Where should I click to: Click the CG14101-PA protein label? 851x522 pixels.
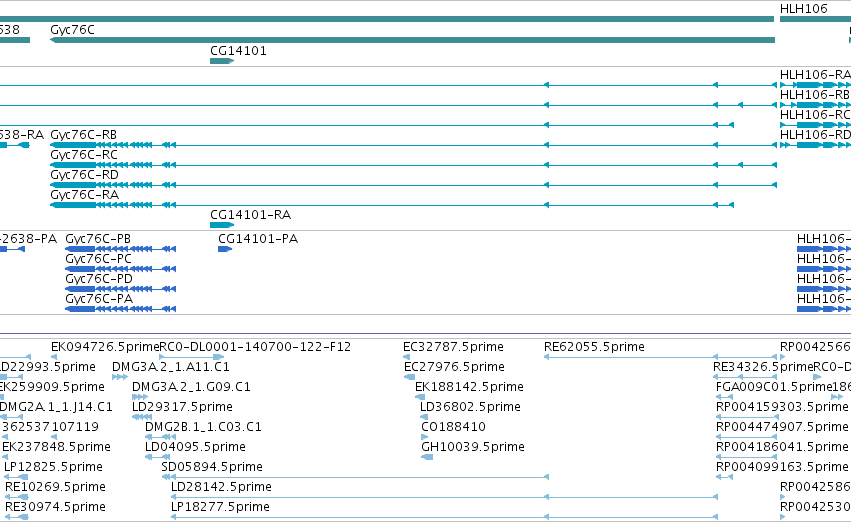click(258, 239)
